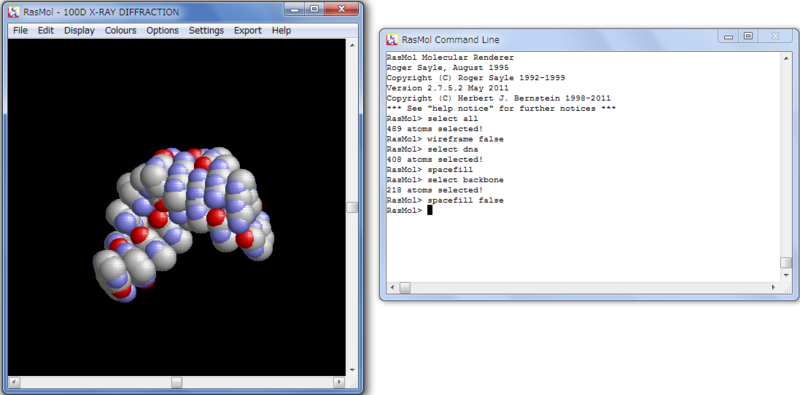Click the viewer horizontal scrollbar thumb

tap(177, 382)
